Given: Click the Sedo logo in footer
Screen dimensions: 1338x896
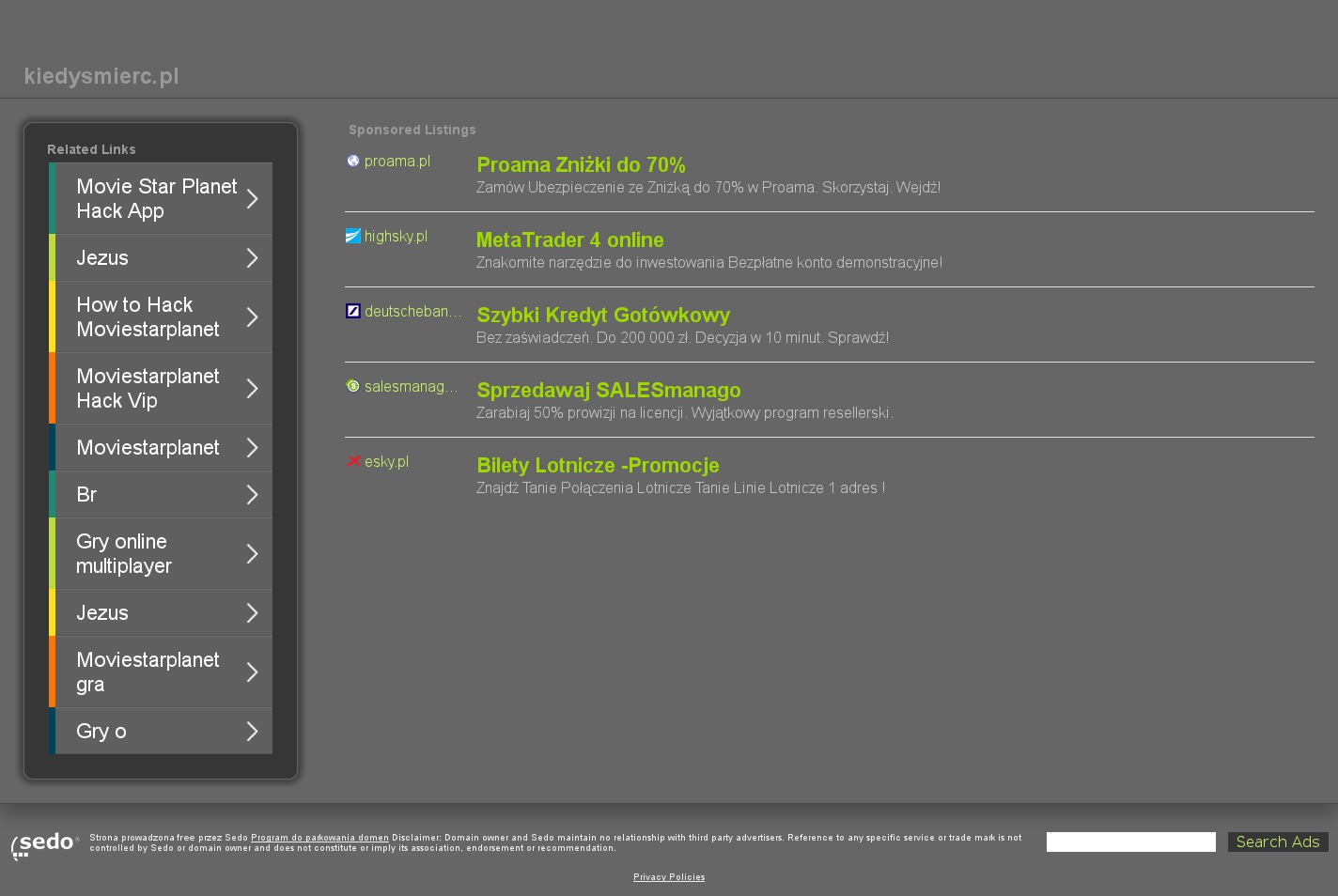Looking at the screenshot, I should pos(45,844).
